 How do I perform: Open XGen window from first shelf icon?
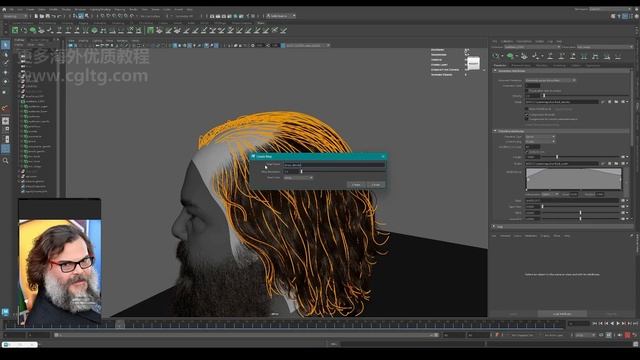[15, 30]
